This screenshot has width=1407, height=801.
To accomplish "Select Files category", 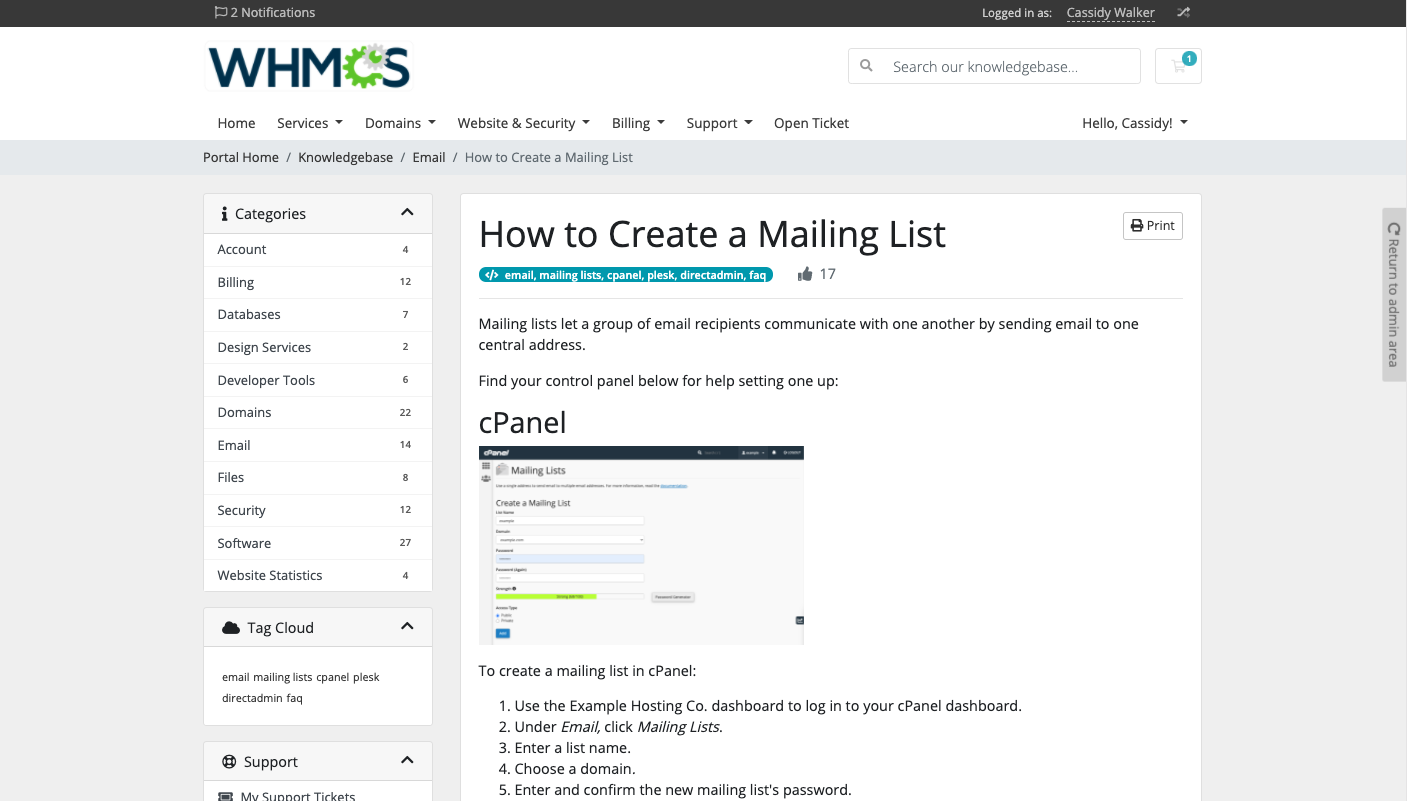I will pos(318,477).
